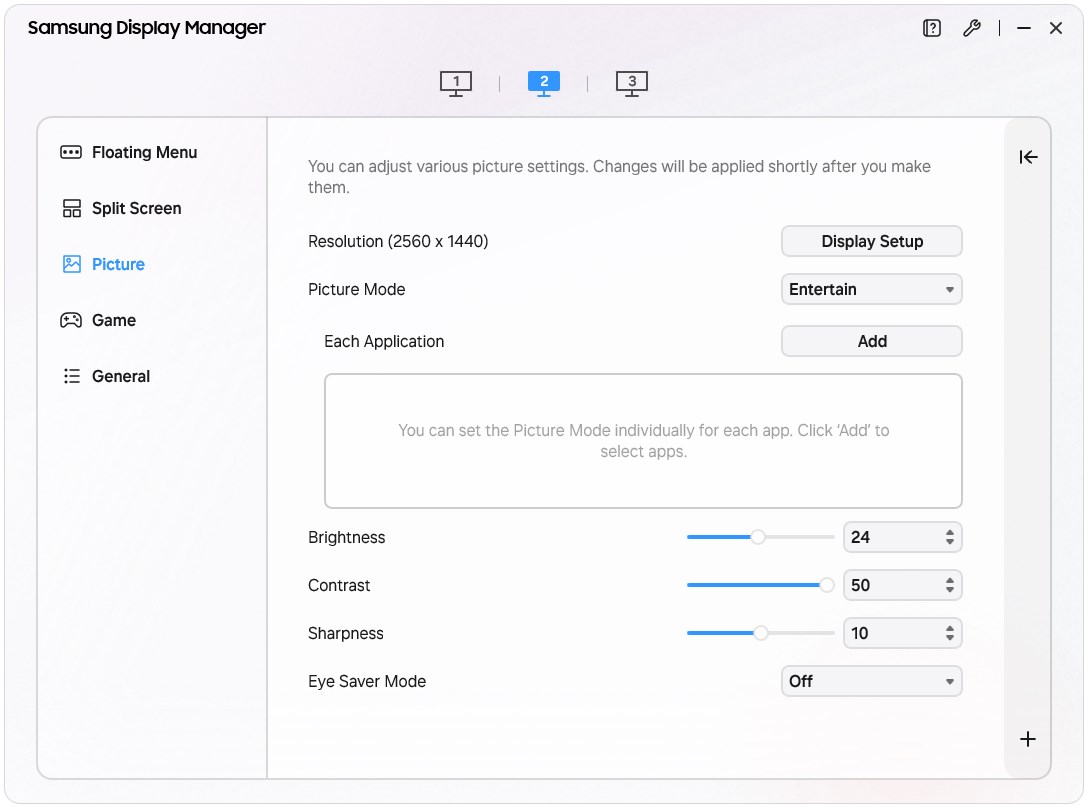
Task: Click the plus icon at bottom right
Action: pos(1028,739)
